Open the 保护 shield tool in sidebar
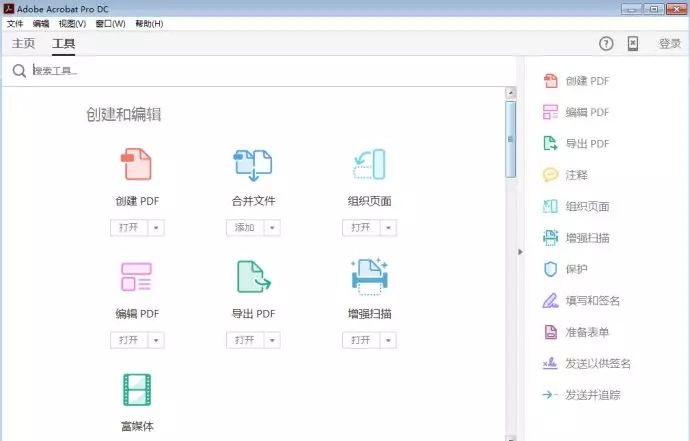The image size is (690, 441). [x=551, y=269]
